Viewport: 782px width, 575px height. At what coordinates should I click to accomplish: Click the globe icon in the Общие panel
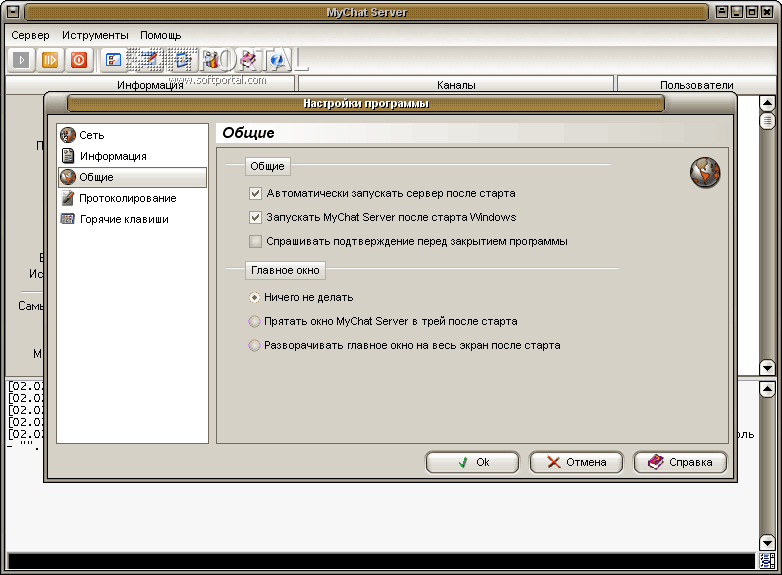pos(705,173)
